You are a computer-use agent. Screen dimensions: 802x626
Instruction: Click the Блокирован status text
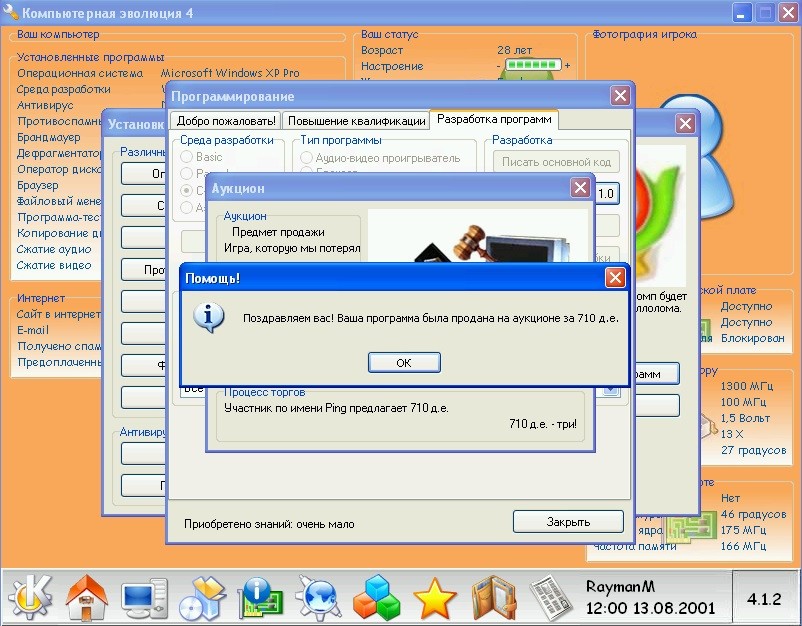coord(752,338)
